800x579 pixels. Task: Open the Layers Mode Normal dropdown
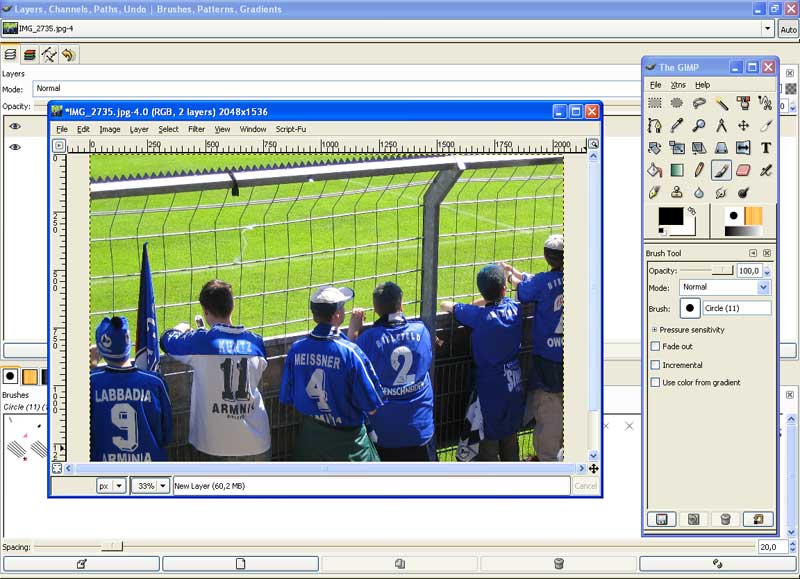[x=337, y=88]
